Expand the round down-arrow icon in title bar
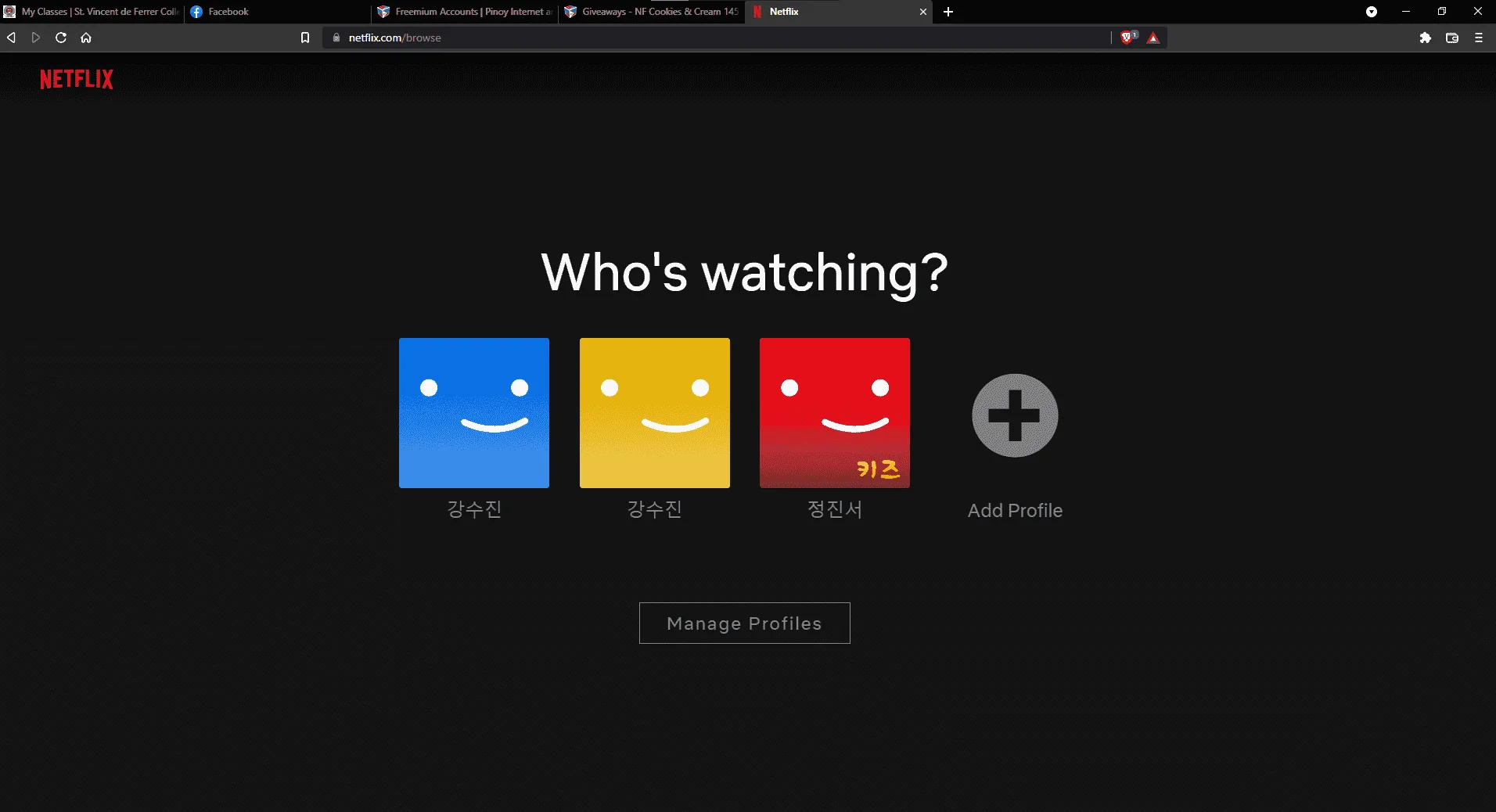The width and height of the screenshot is (1496, 812). (x=1372, y=12)
